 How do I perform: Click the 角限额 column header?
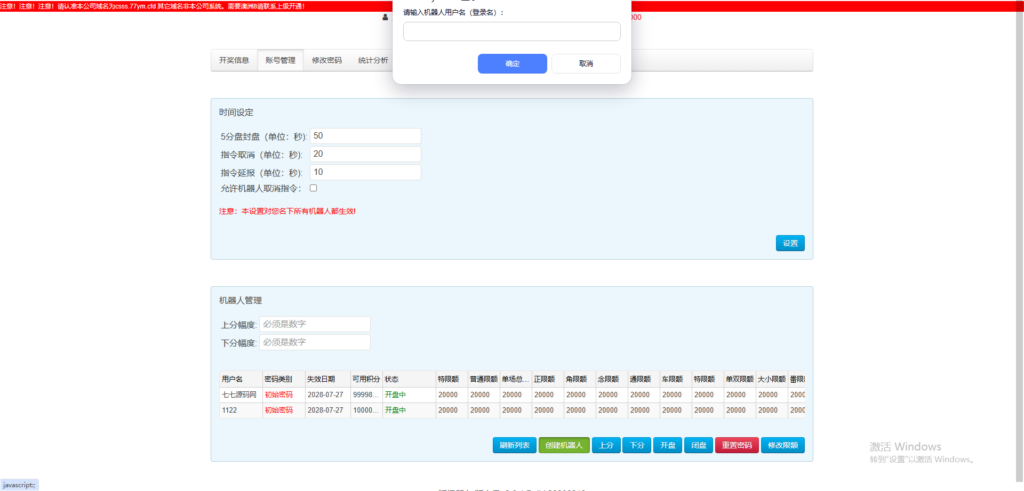coord(579,379)
